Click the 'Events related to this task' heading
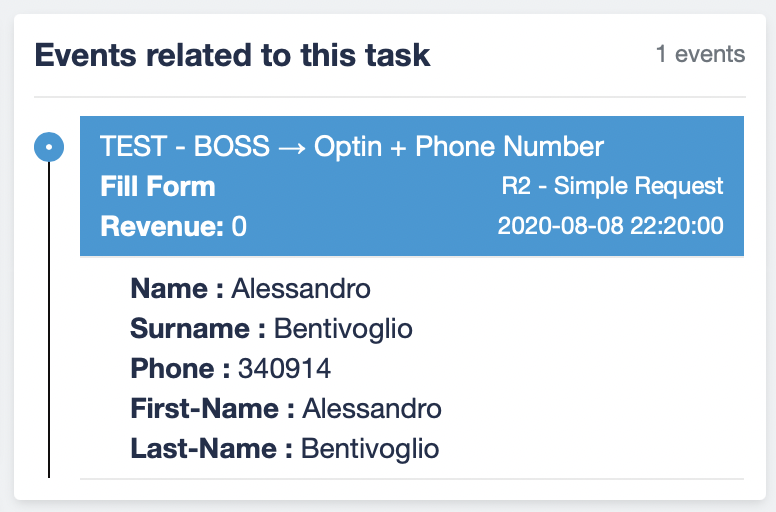Image resolution: width=776 pixels, height=512 pixels. (x=232, y=55)
